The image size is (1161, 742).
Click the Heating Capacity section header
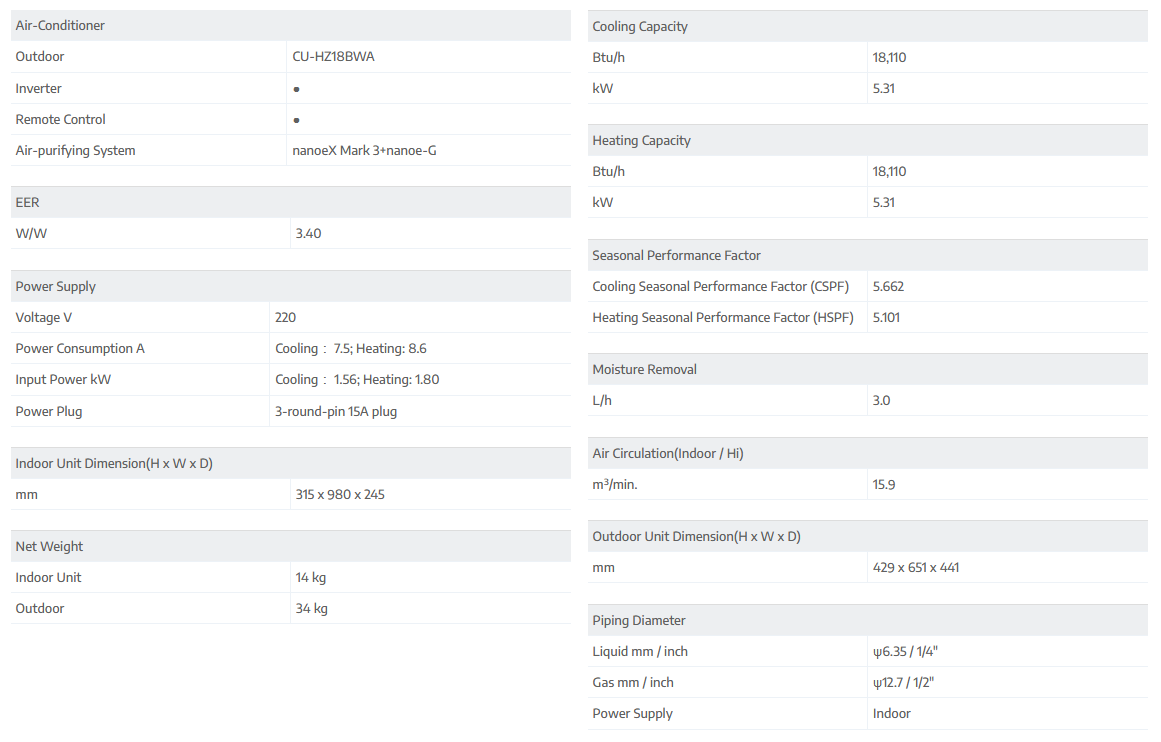(x=641, y=141)
